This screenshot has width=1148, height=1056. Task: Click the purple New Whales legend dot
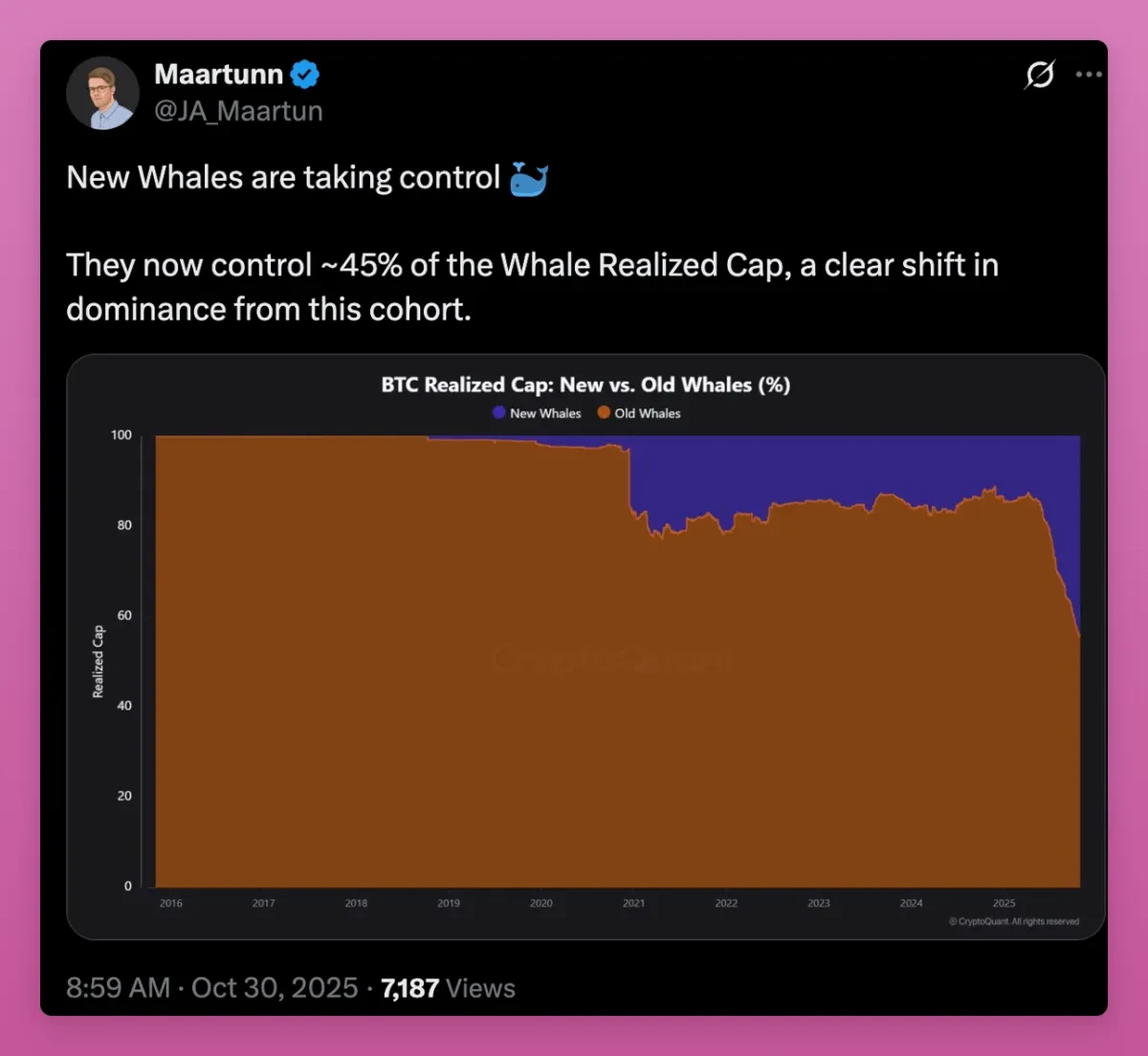(x=498, y=412)
